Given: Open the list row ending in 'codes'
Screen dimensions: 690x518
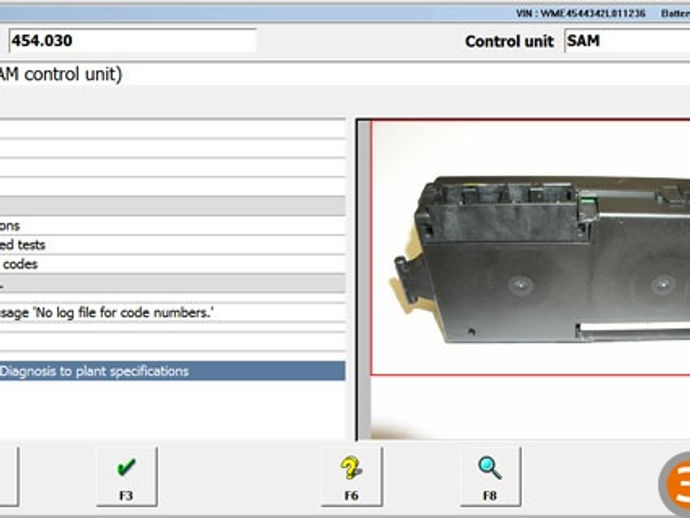Looking at the screenshot, I should click(x=172, y=264).
